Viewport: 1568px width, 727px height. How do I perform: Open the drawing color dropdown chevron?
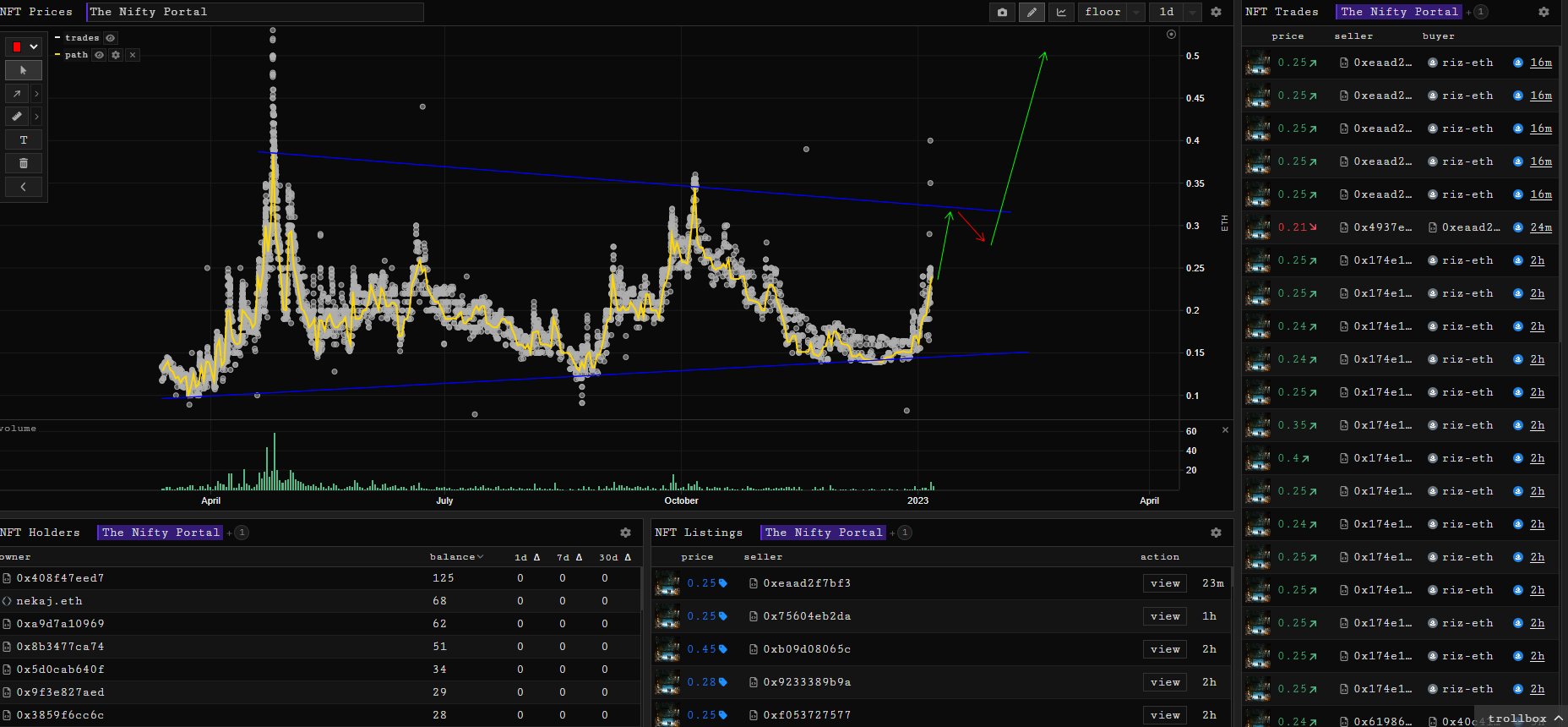34,47
